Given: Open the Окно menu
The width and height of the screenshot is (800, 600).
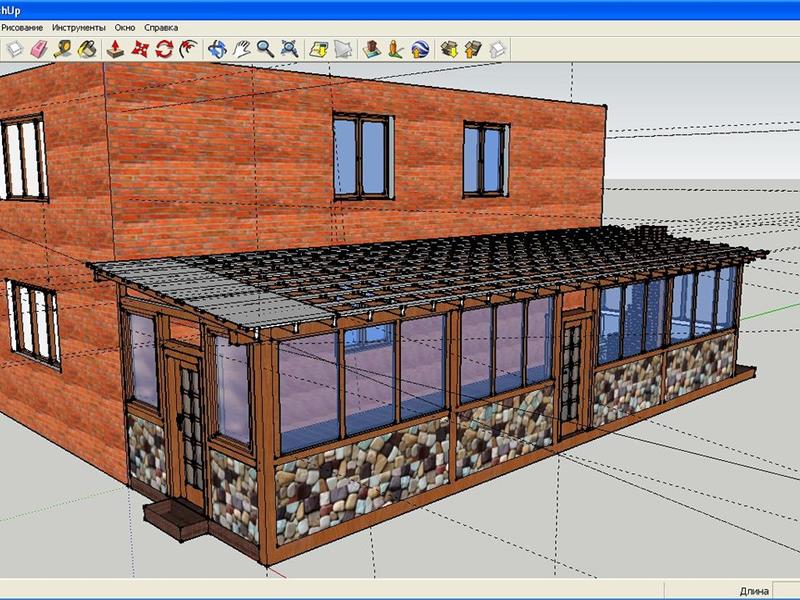Looking at the screenshot, I should pyautogui.click(x=125, y=28).
